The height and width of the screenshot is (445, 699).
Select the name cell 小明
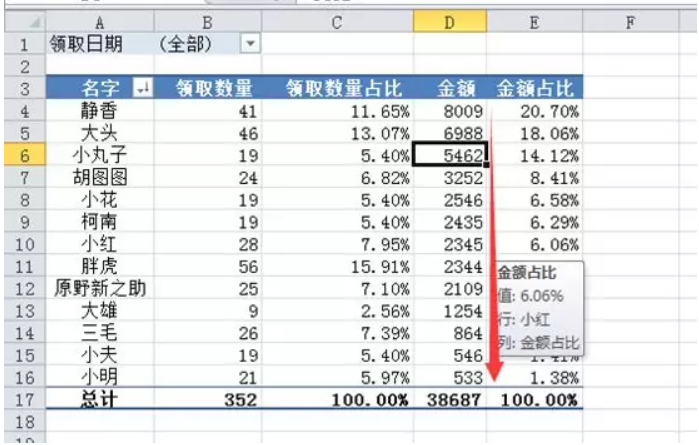[x=100, y=377]
